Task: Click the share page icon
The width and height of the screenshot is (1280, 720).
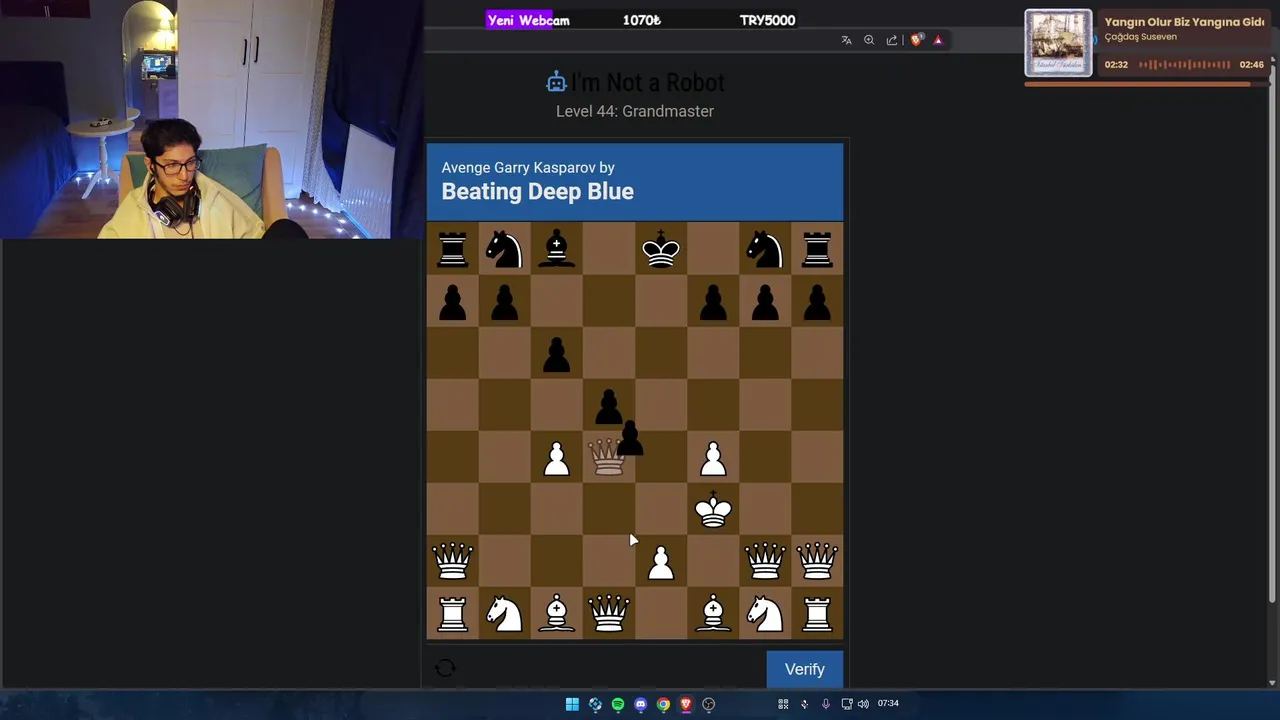Action: 892,40
